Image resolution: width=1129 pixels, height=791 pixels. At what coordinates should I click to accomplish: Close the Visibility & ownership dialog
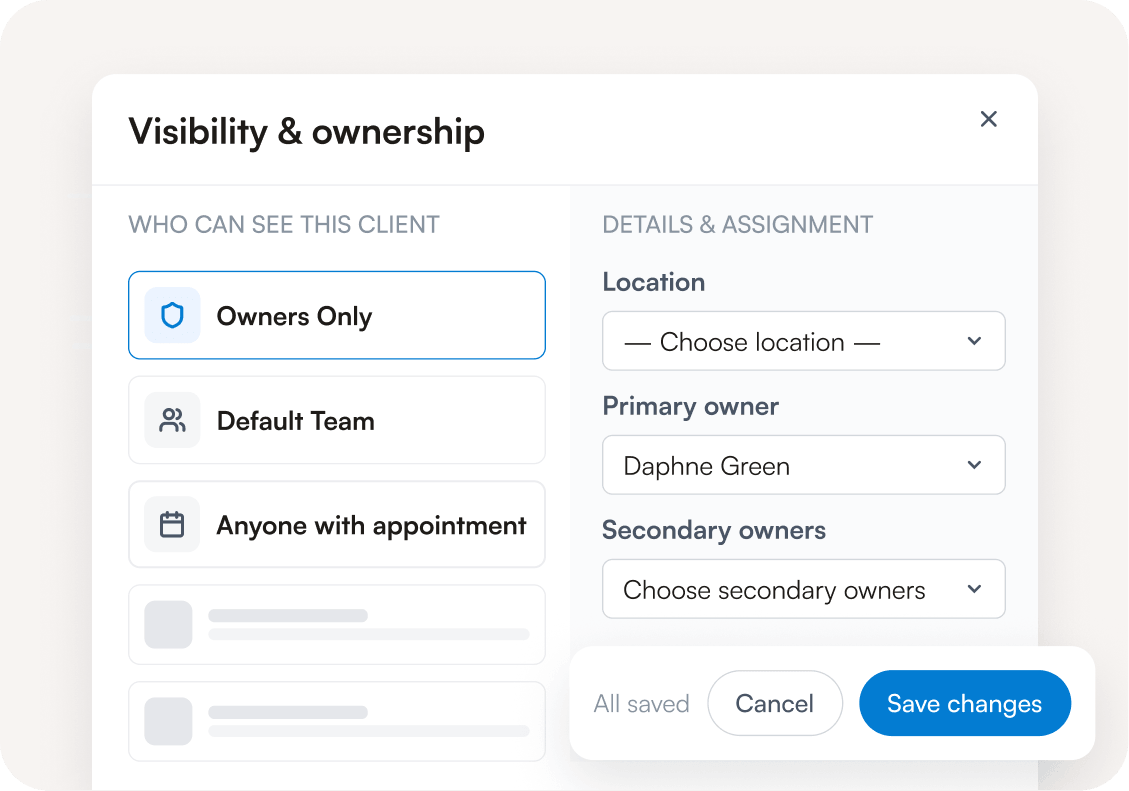click(989, 119)
